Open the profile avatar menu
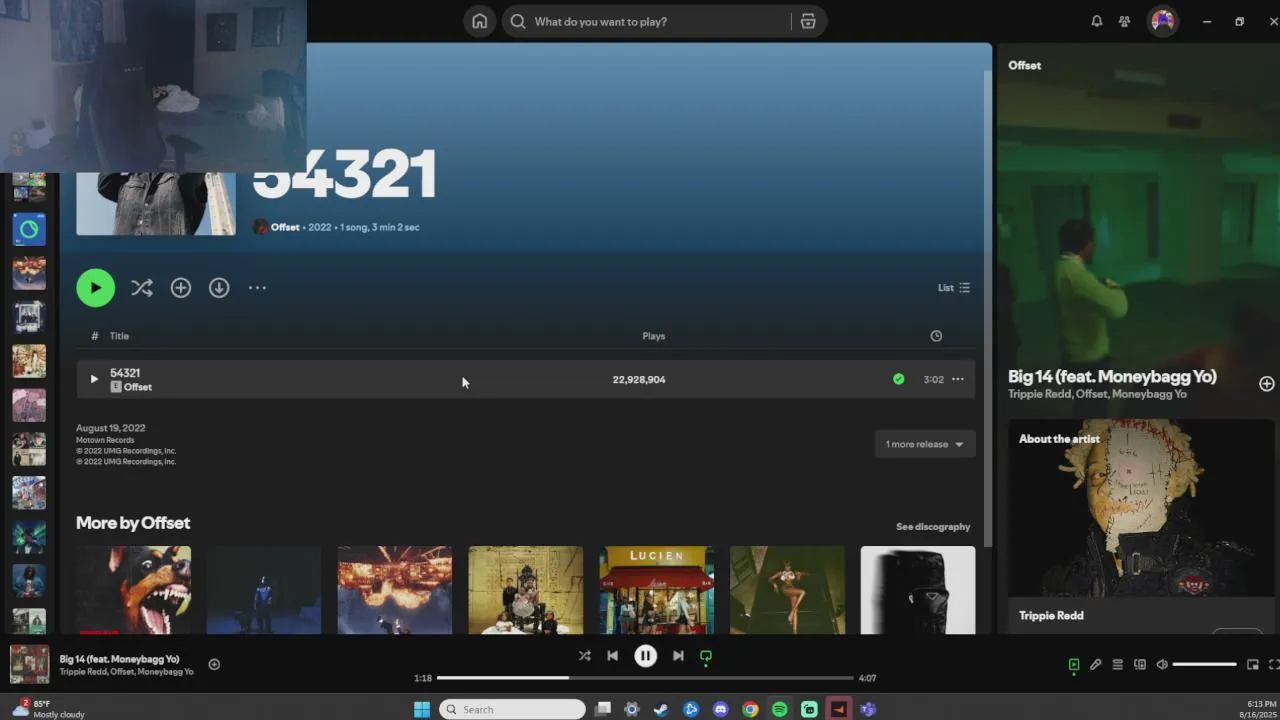 [x=1162, y=21]
